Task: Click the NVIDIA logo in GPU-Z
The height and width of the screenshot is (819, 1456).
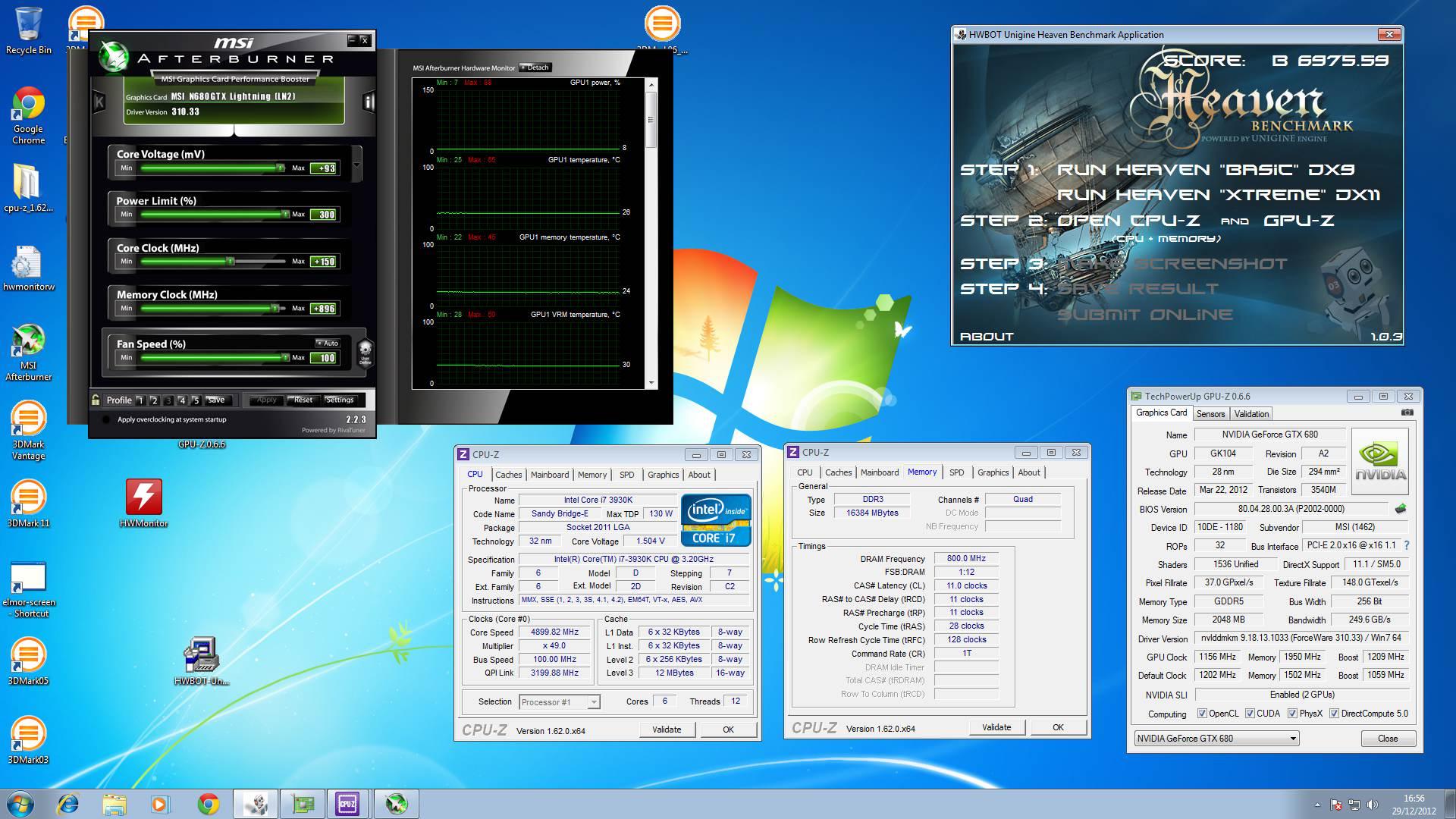Action: (x=1380, y=462)
